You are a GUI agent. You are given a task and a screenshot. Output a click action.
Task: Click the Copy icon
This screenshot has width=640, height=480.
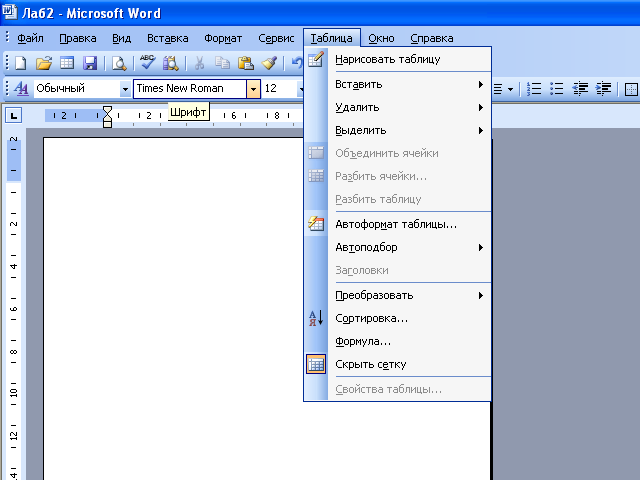[222, 63]
